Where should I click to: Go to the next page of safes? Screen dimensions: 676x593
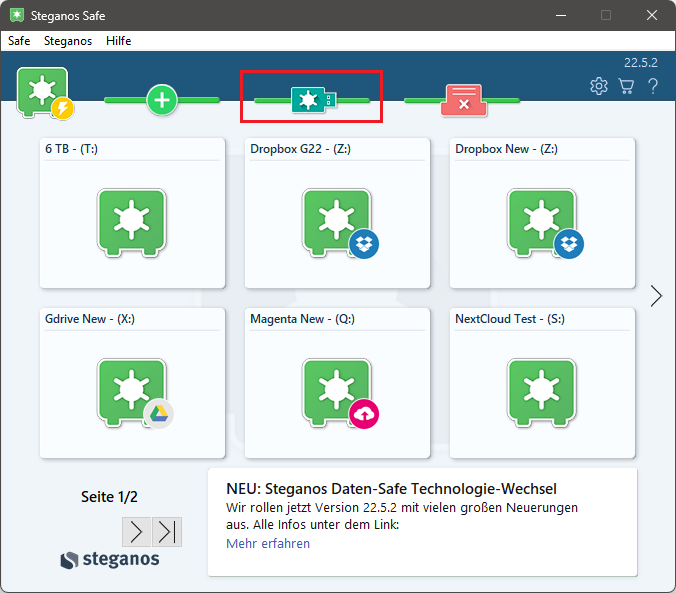point(137,531)
